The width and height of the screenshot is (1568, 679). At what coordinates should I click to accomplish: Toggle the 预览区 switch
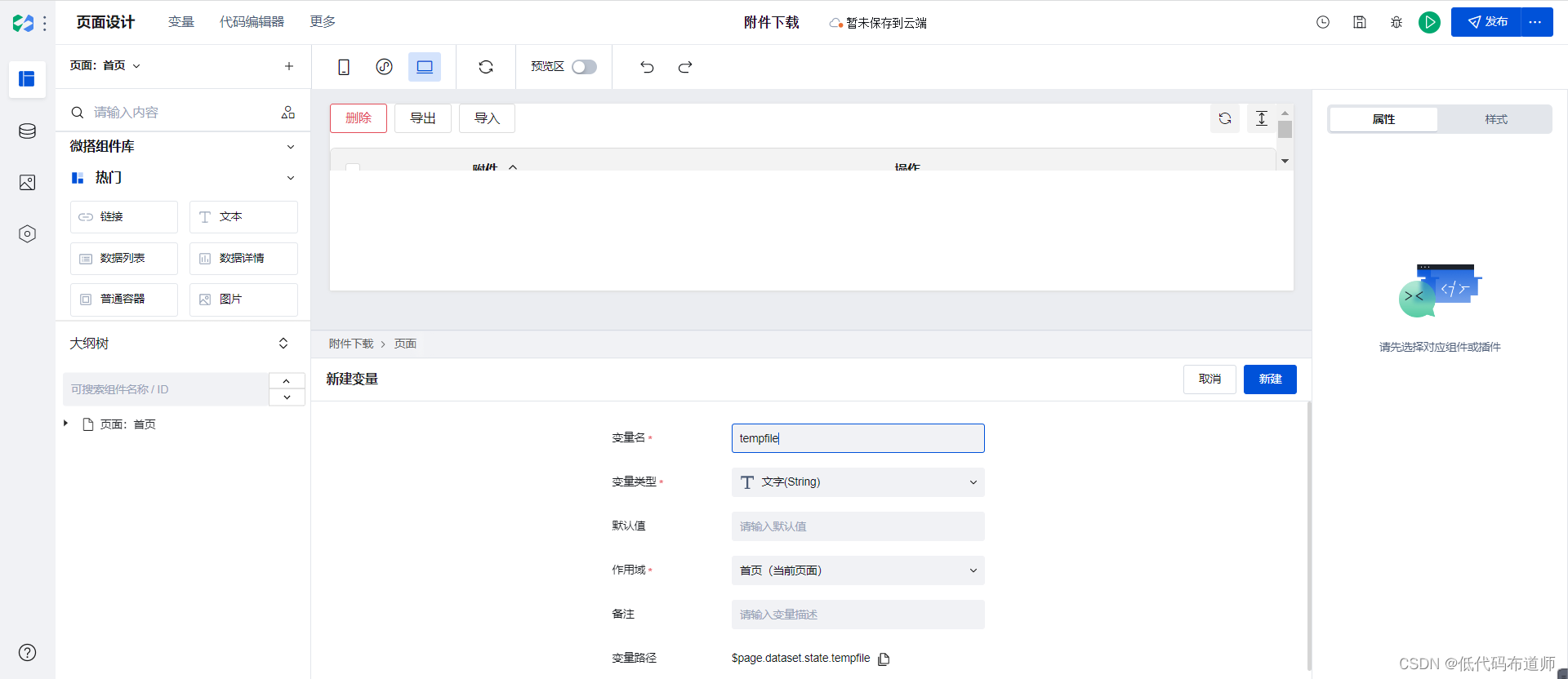584,67
